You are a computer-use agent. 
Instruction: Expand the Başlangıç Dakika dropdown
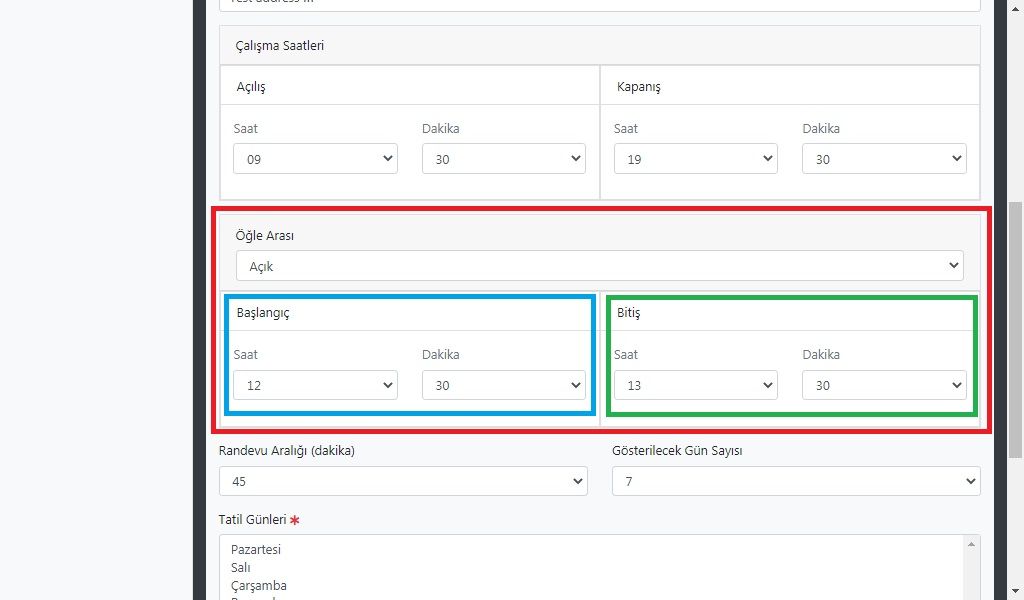point(503,385)
